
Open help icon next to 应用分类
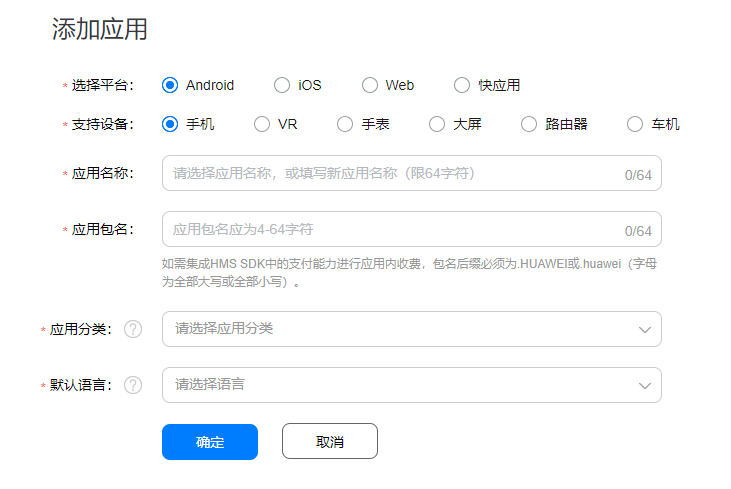click(133, 329)
